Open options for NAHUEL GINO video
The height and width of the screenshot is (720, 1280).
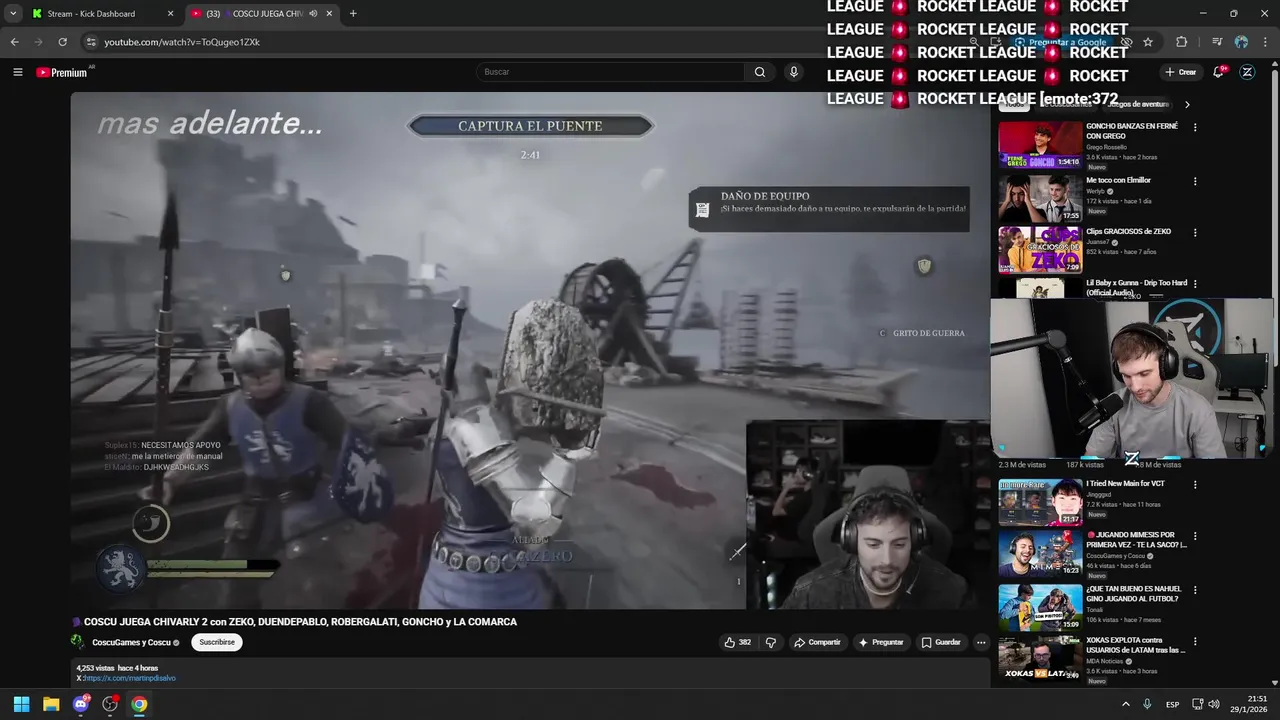pyautogui.click(x=1194, y=590)
